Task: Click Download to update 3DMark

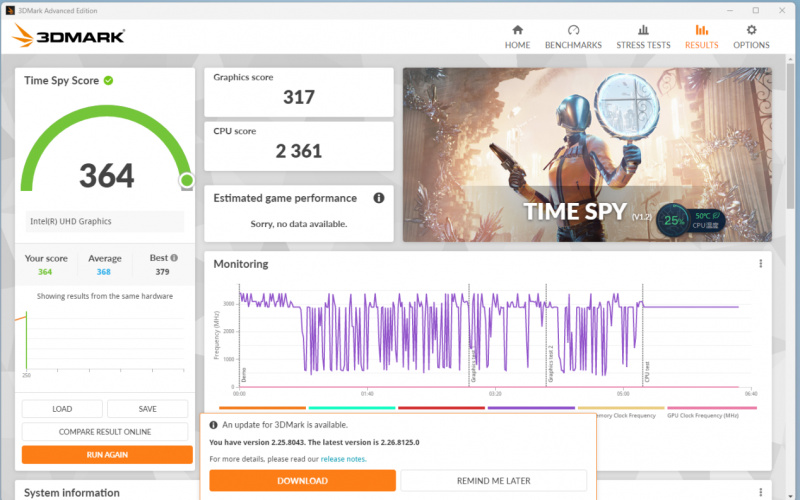Action: coord(302,481)
